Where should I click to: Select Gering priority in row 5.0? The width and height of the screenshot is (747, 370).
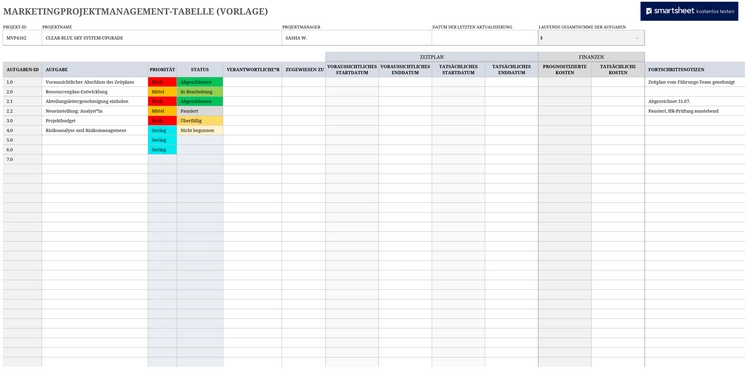pos(162,140)
